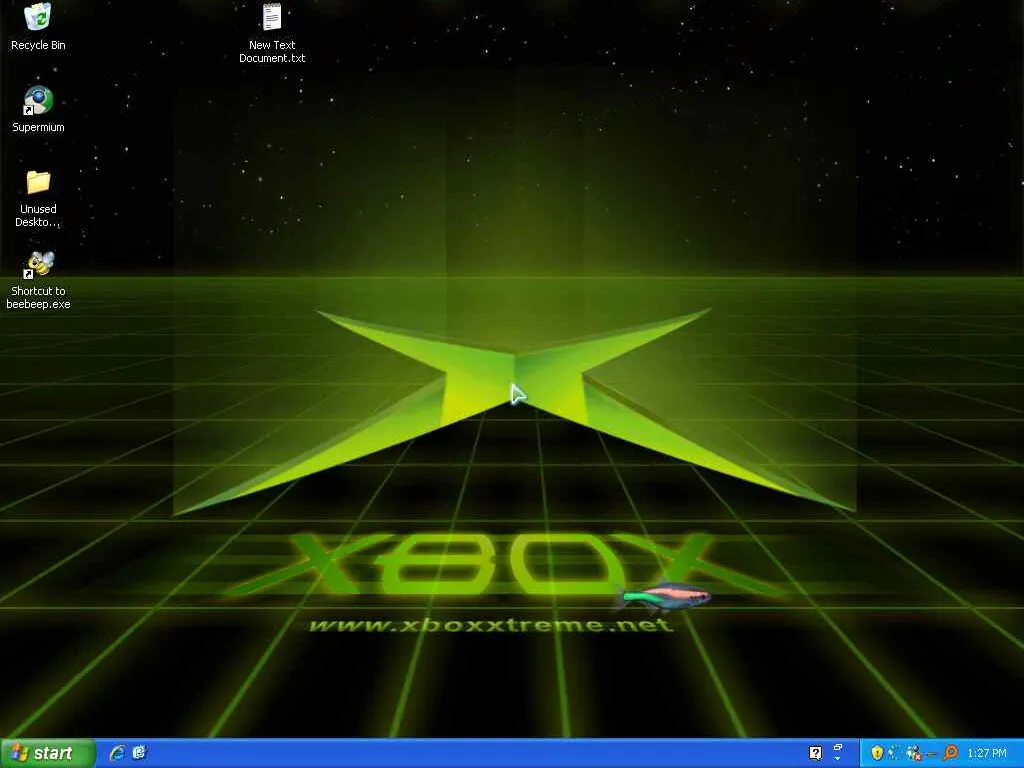Click the 1:27 PM clock
The width and height of the screenshot is (1024, 768).
click(987, 754)
